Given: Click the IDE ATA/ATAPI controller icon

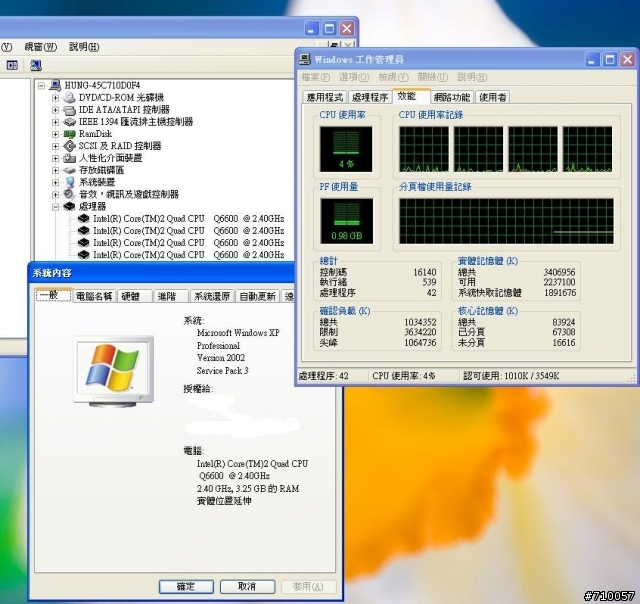Looking at the screenshot, I should [69, 110].
